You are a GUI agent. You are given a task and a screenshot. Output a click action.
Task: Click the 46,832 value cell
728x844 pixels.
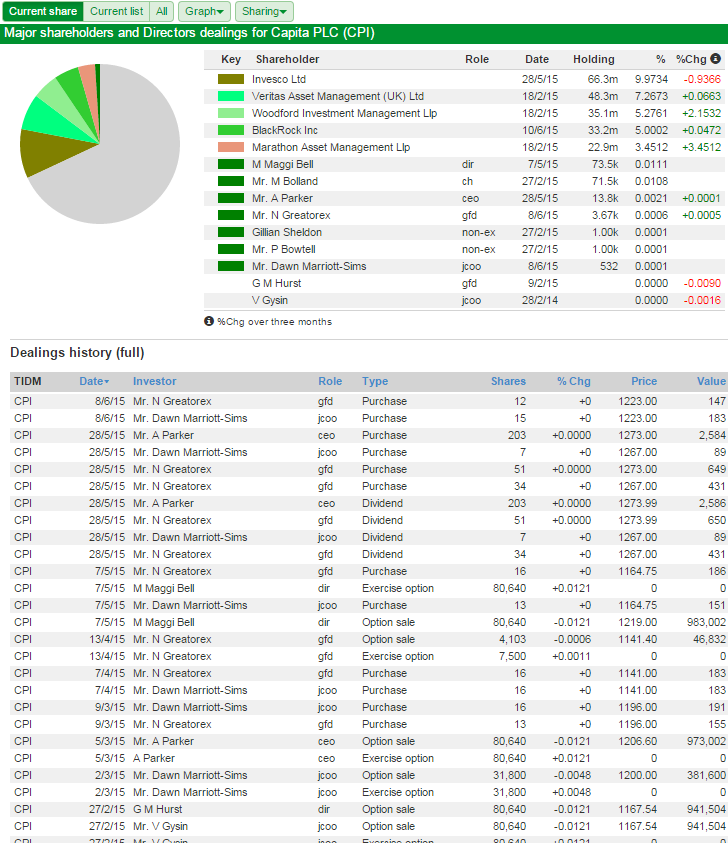pyautogui.click(x=709, y=639)
